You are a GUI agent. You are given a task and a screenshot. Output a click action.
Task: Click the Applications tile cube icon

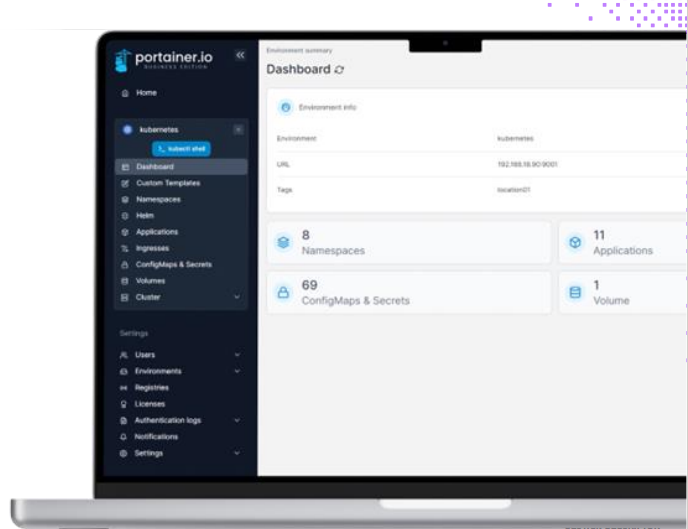coord(575,242)
